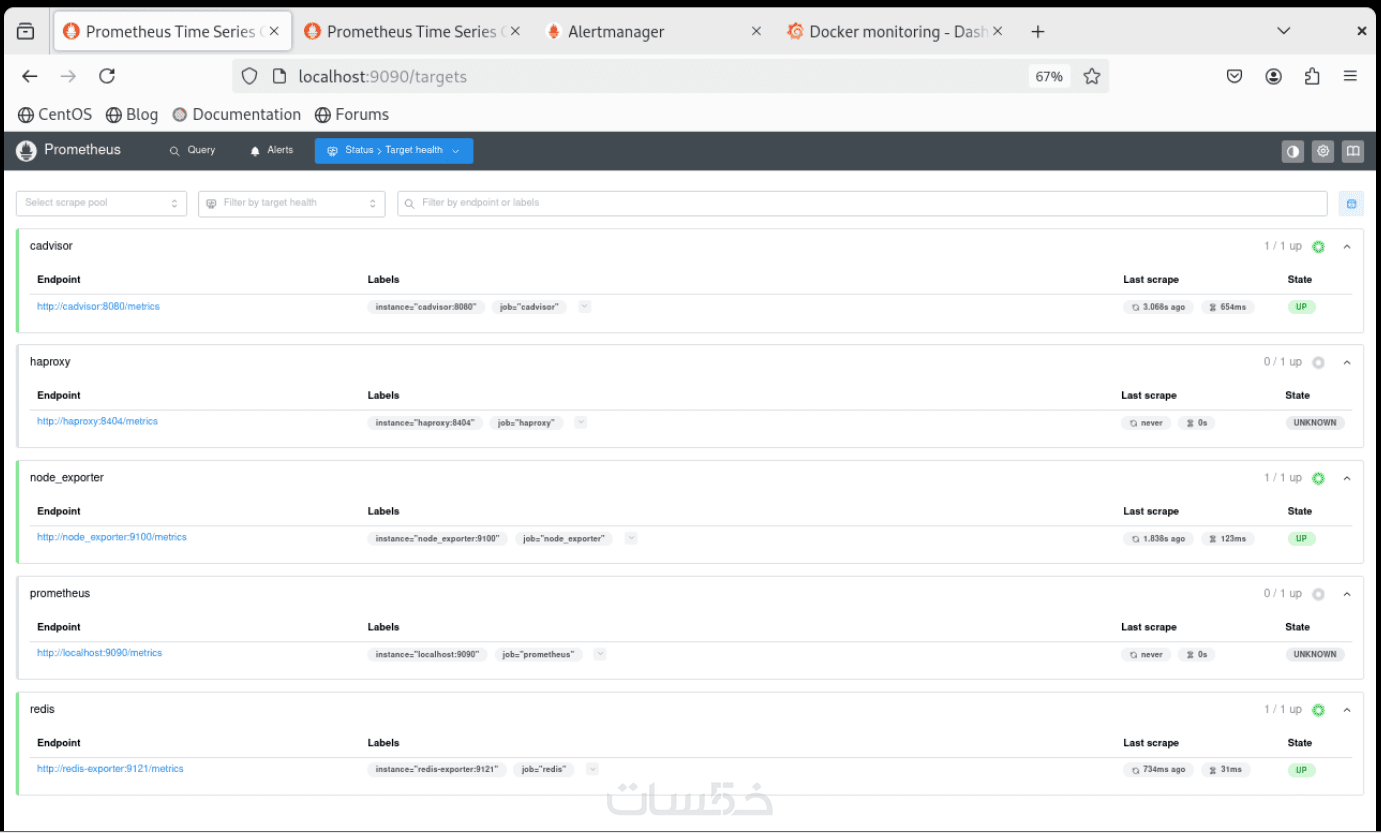Collapse the haproxy pool
This screenshot has height=833, width=1381.
point(1347,362)
